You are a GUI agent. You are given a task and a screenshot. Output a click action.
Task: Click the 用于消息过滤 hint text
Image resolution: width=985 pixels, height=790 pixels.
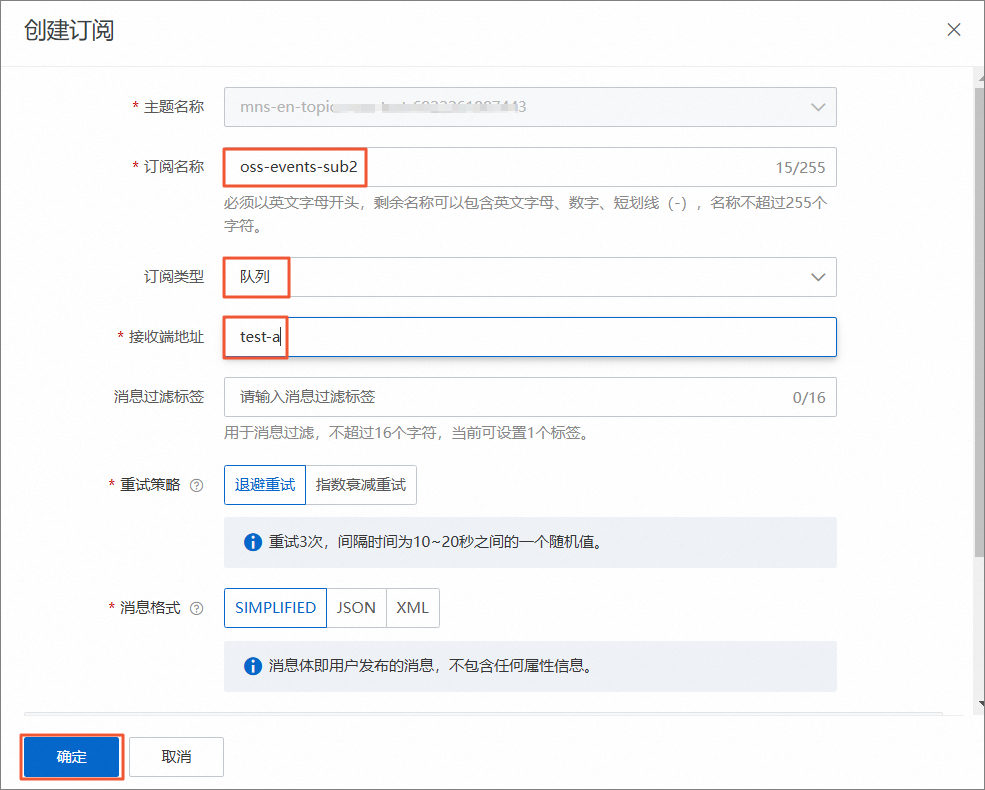(408, 433)
